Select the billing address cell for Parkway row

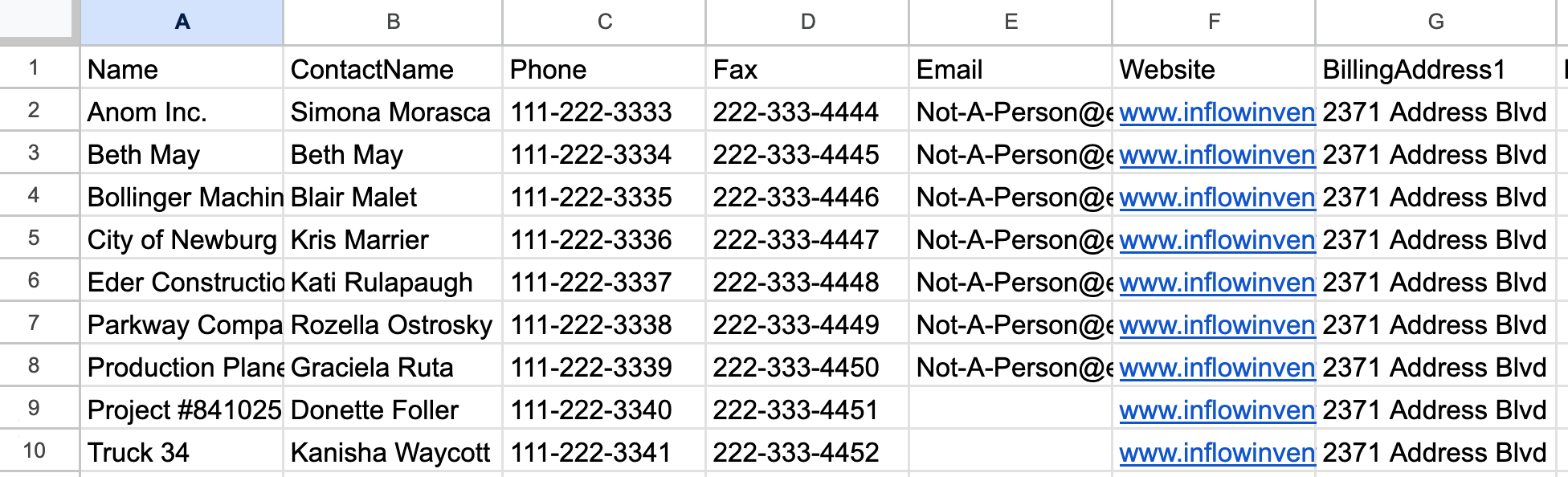pos(1435,325)
